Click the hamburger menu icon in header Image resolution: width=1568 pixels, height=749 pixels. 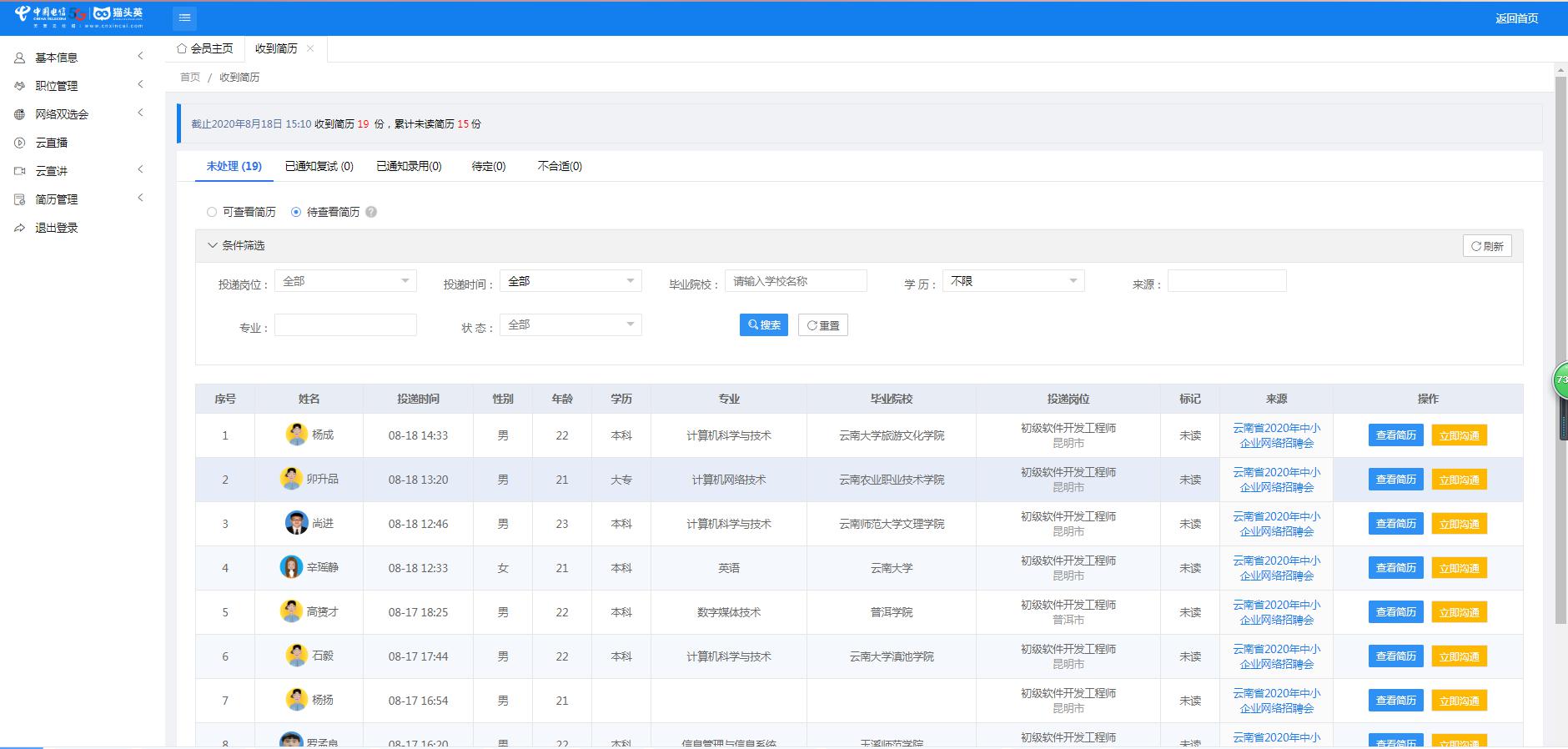click(x=185, y=18)
